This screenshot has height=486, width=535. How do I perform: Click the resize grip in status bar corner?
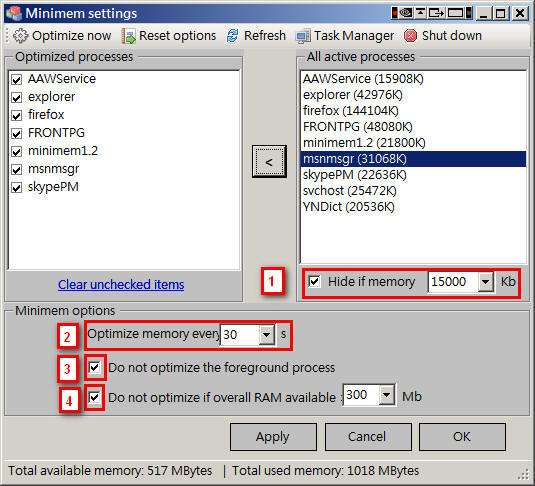point(524,475)
